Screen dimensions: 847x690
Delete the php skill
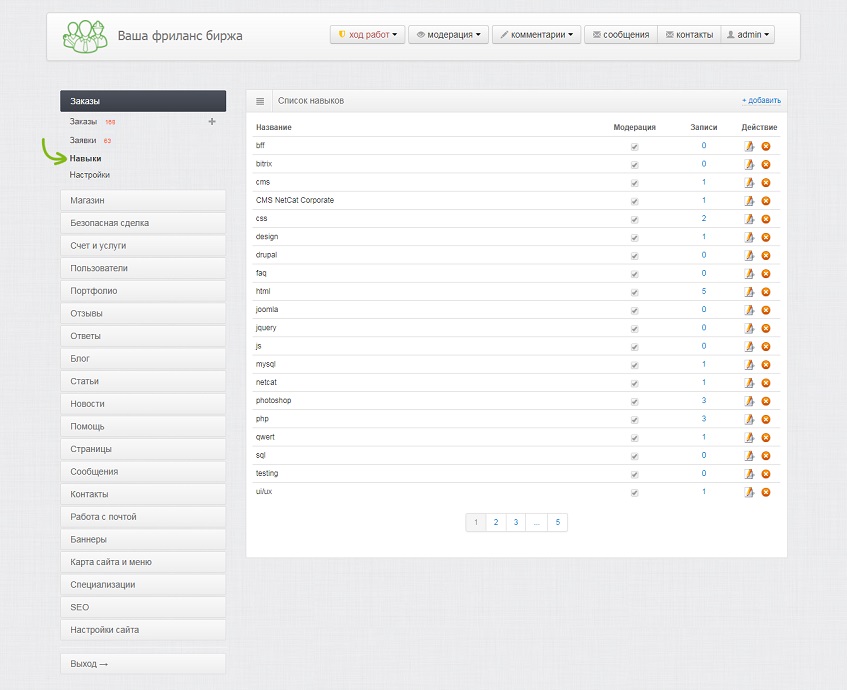click(765, 419)
